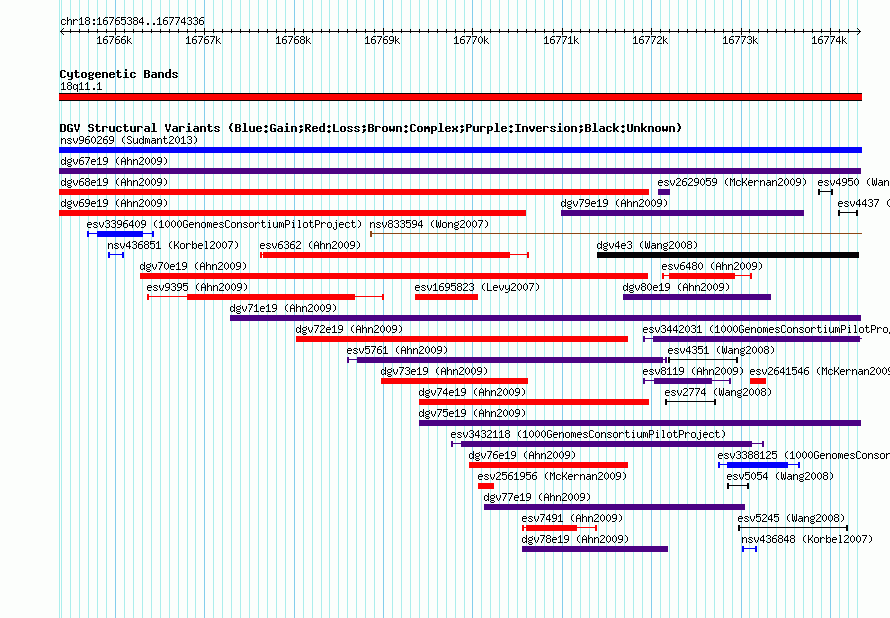Image resolution: width=890 pixels, height=618 pixels.
Task: Open the dgv72e19 (Ahn2009) label
Action: pos(349,329)
